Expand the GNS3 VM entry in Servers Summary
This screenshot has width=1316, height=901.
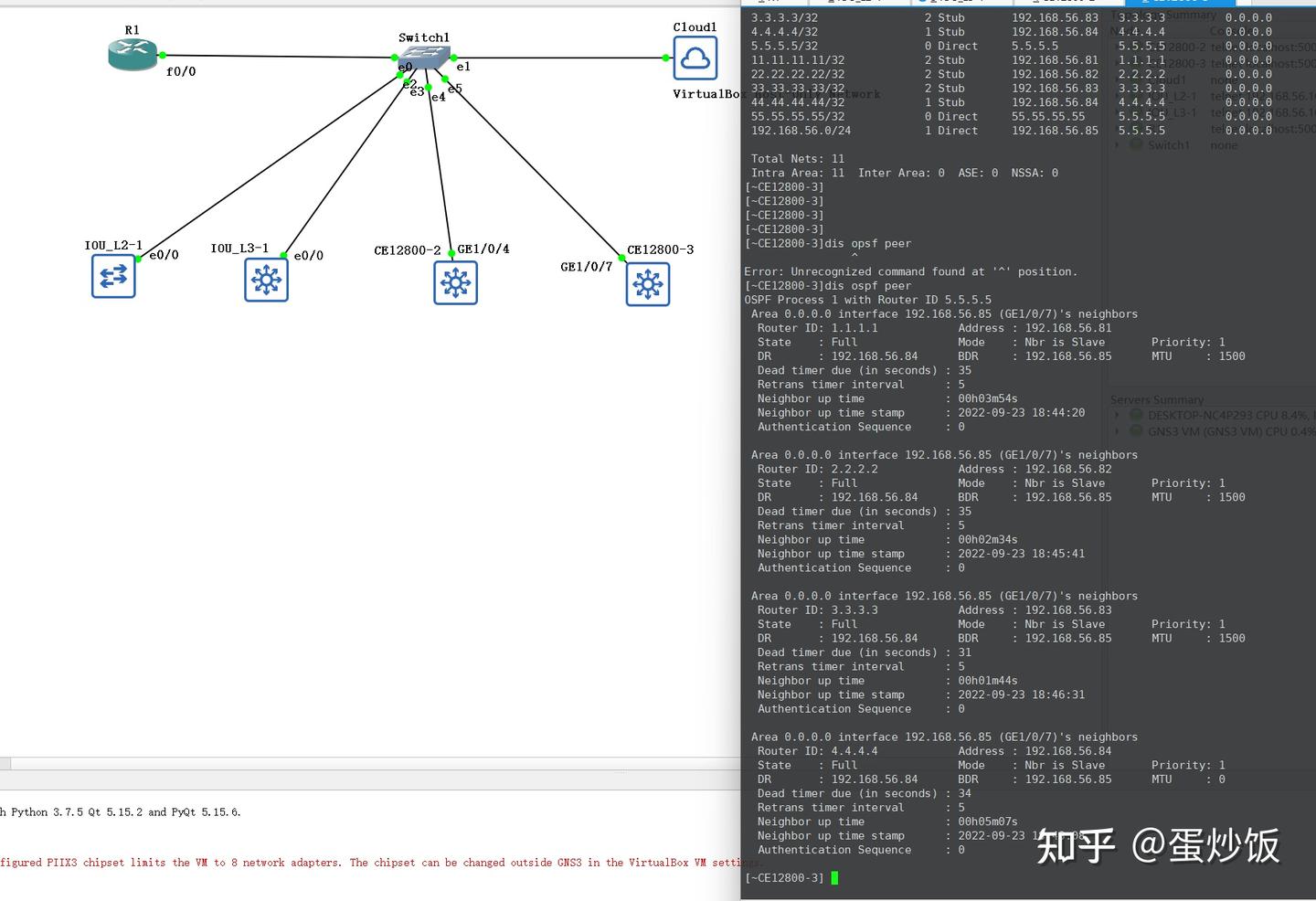click(x=1117, y=430)
